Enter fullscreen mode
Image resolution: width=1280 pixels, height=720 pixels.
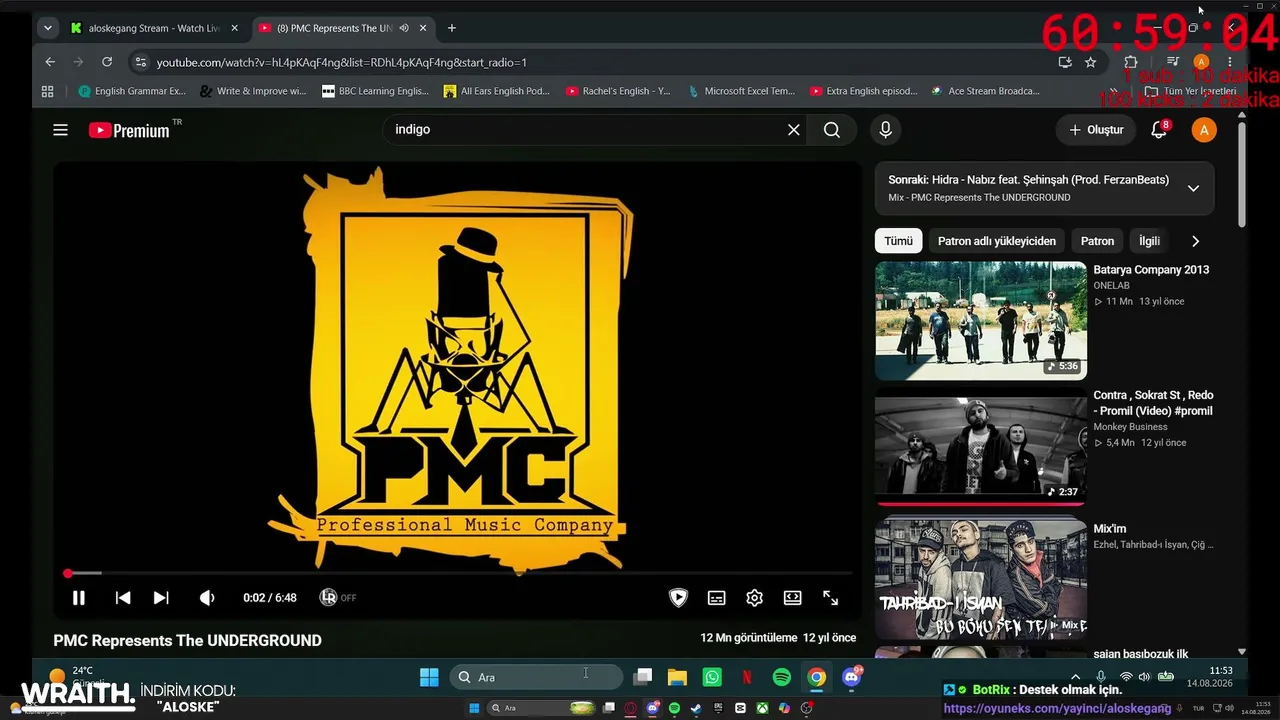(831, 598)
